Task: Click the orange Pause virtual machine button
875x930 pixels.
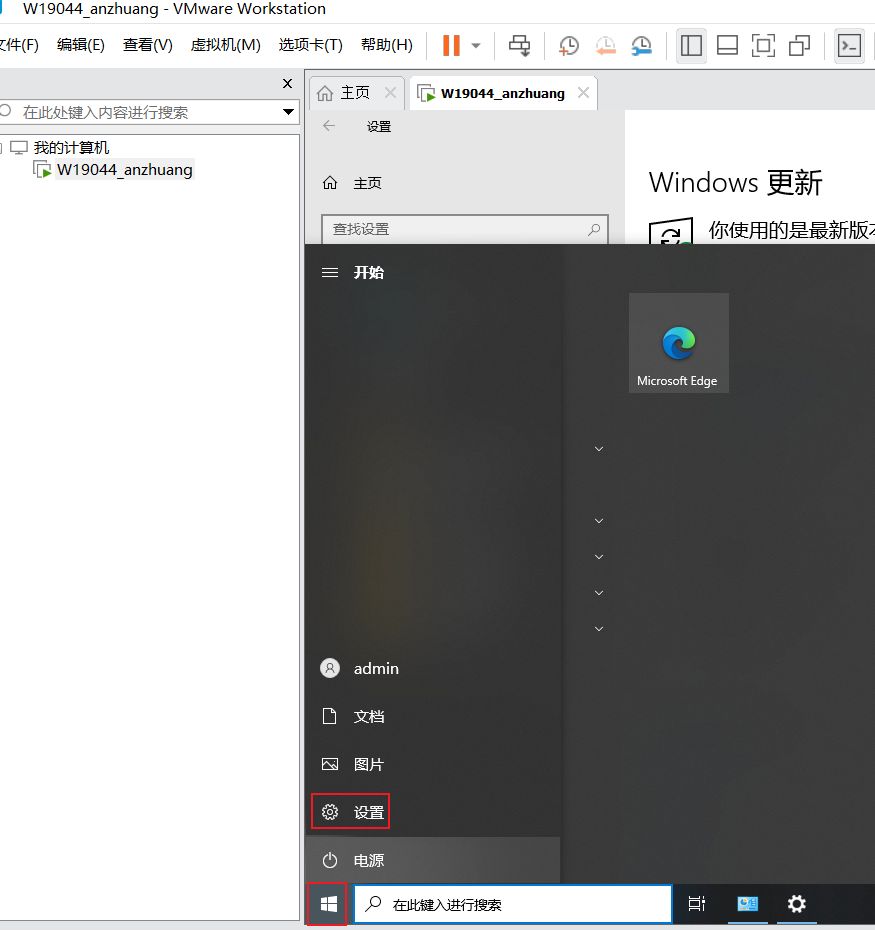Action: coord(451,45)
